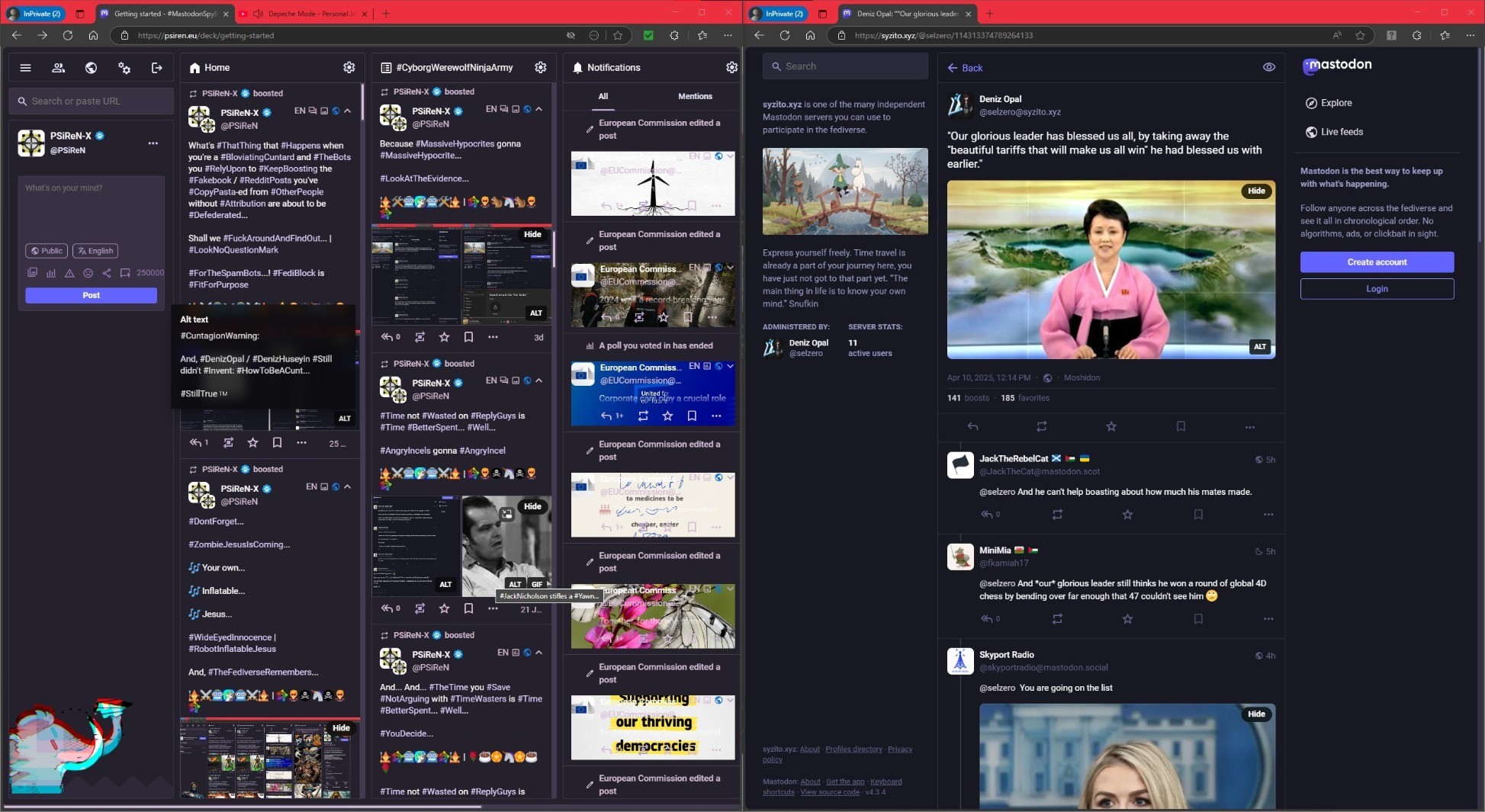Collapse the '#Time not #Wasted' #AngryIncels post chevron
This screenshot has height=812, width=1485.
(x=539, y=381)
